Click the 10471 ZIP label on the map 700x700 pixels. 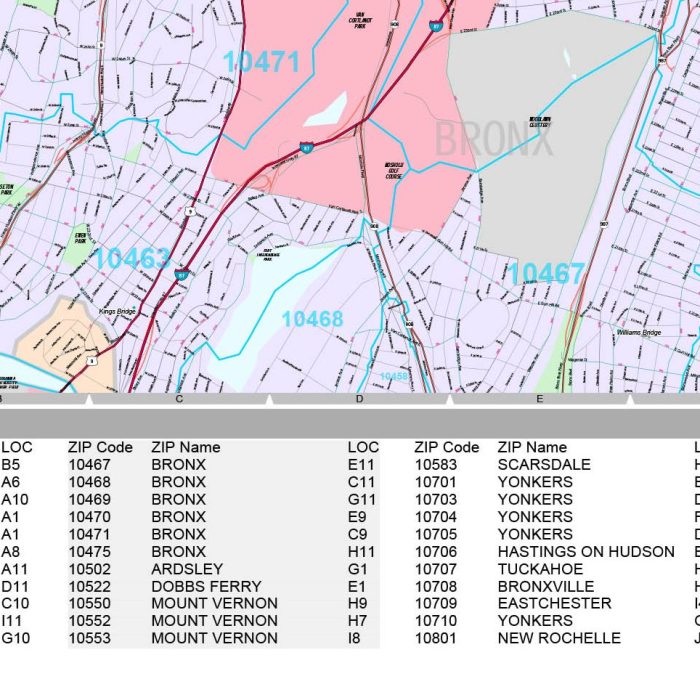pos(261,62)
